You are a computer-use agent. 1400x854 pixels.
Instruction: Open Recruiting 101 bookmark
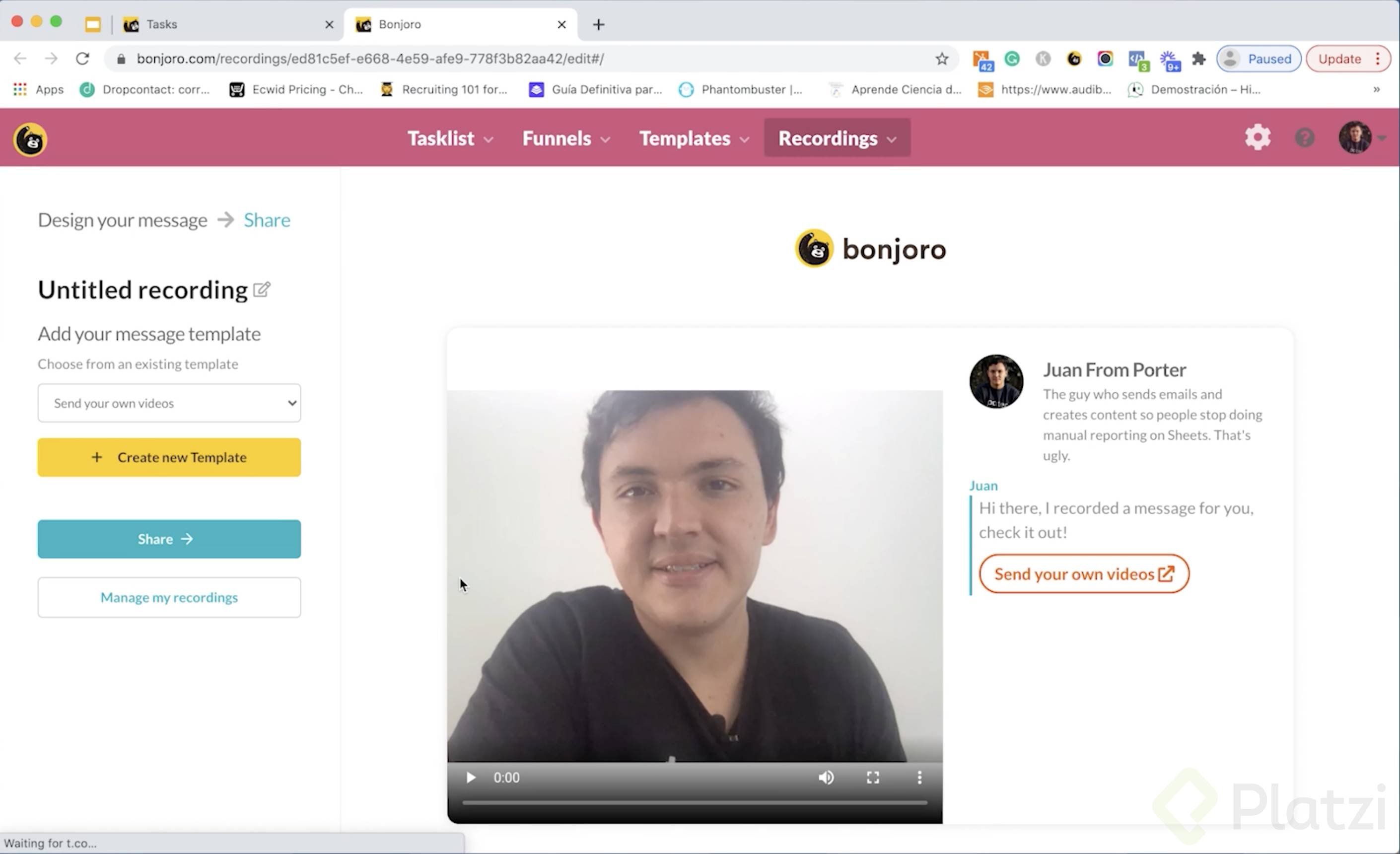coord(444,89)
